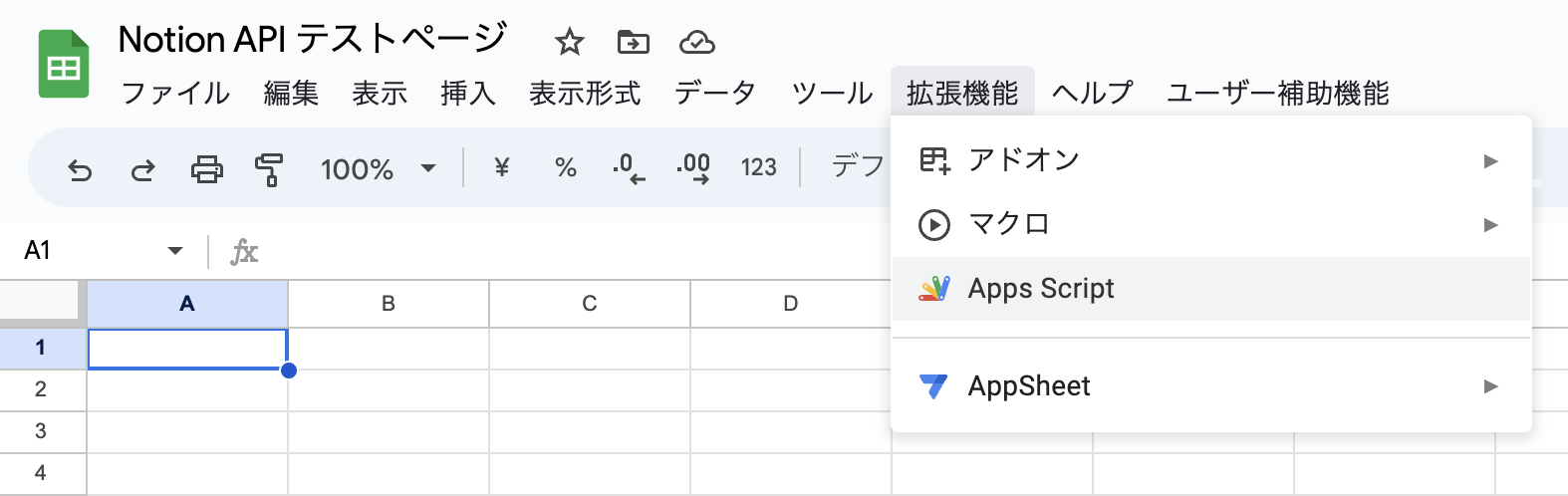1568x496 pixels.
Task: Expand the アドオン submenu arrow
Action: (x=1490, y=160)
